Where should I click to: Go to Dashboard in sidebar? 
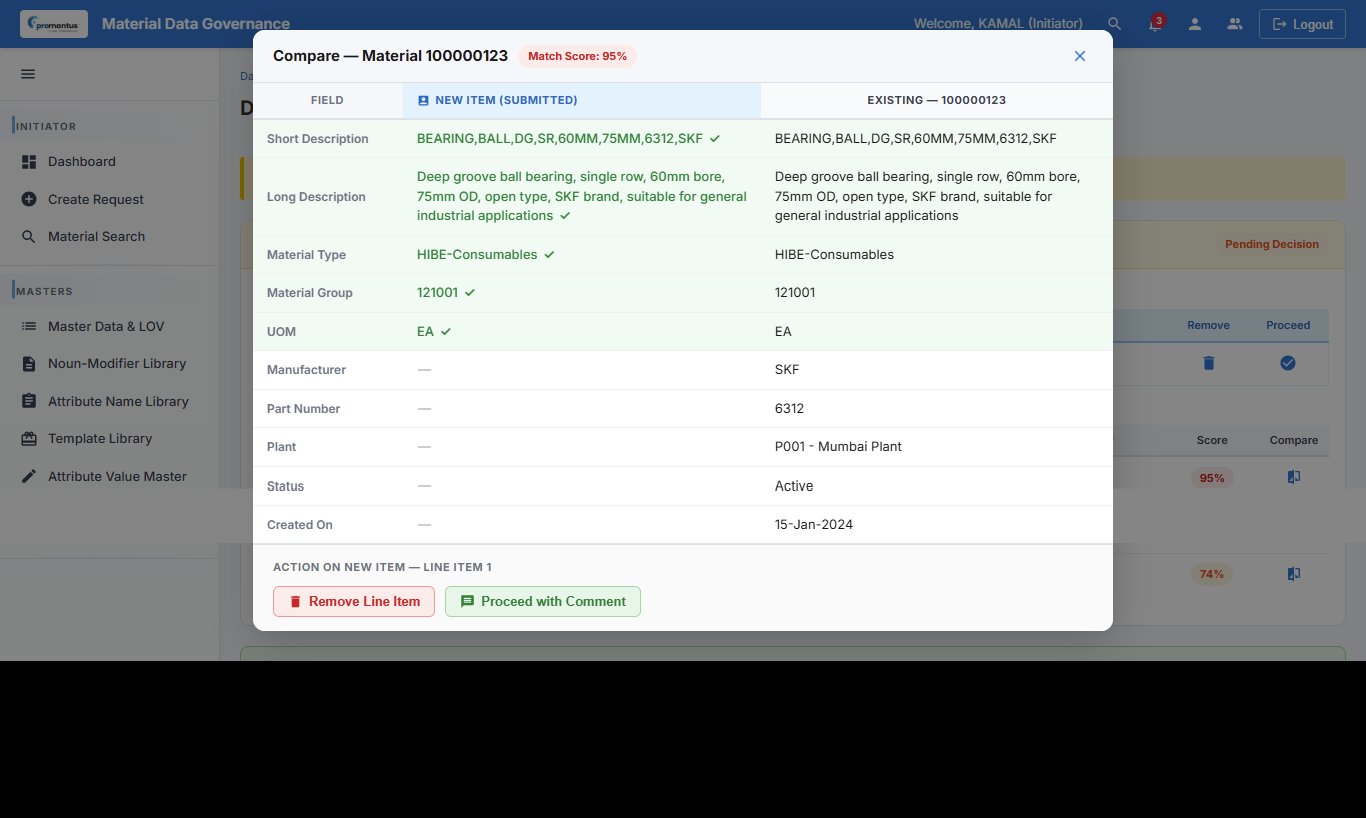tap(81, 161)
